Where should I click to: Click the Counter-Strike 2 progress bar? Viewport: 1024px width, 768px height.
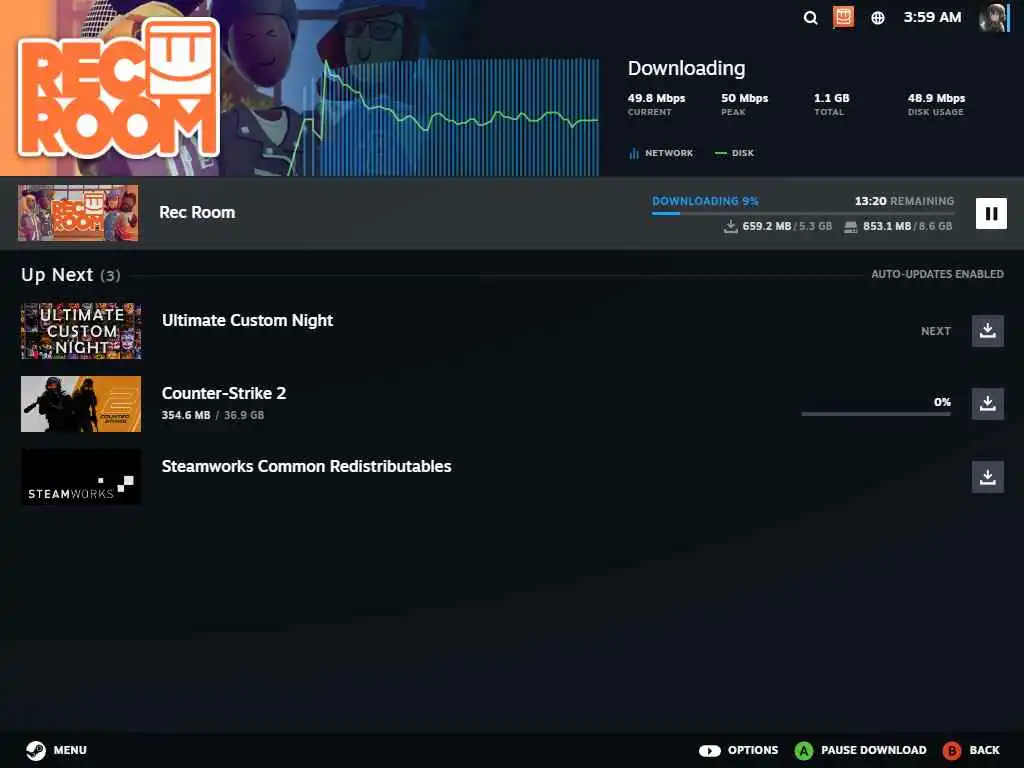pyautogui.click(x=876, y=413)
